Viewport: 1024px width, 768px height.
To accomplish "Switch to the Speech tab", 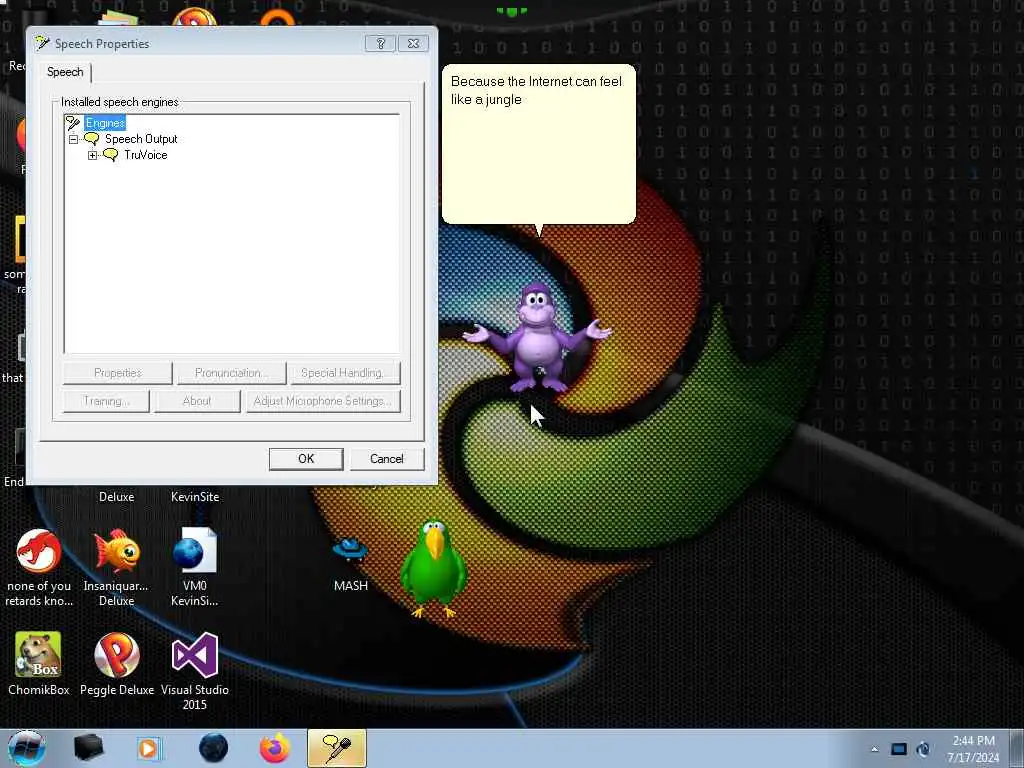I will coord(65,72).
